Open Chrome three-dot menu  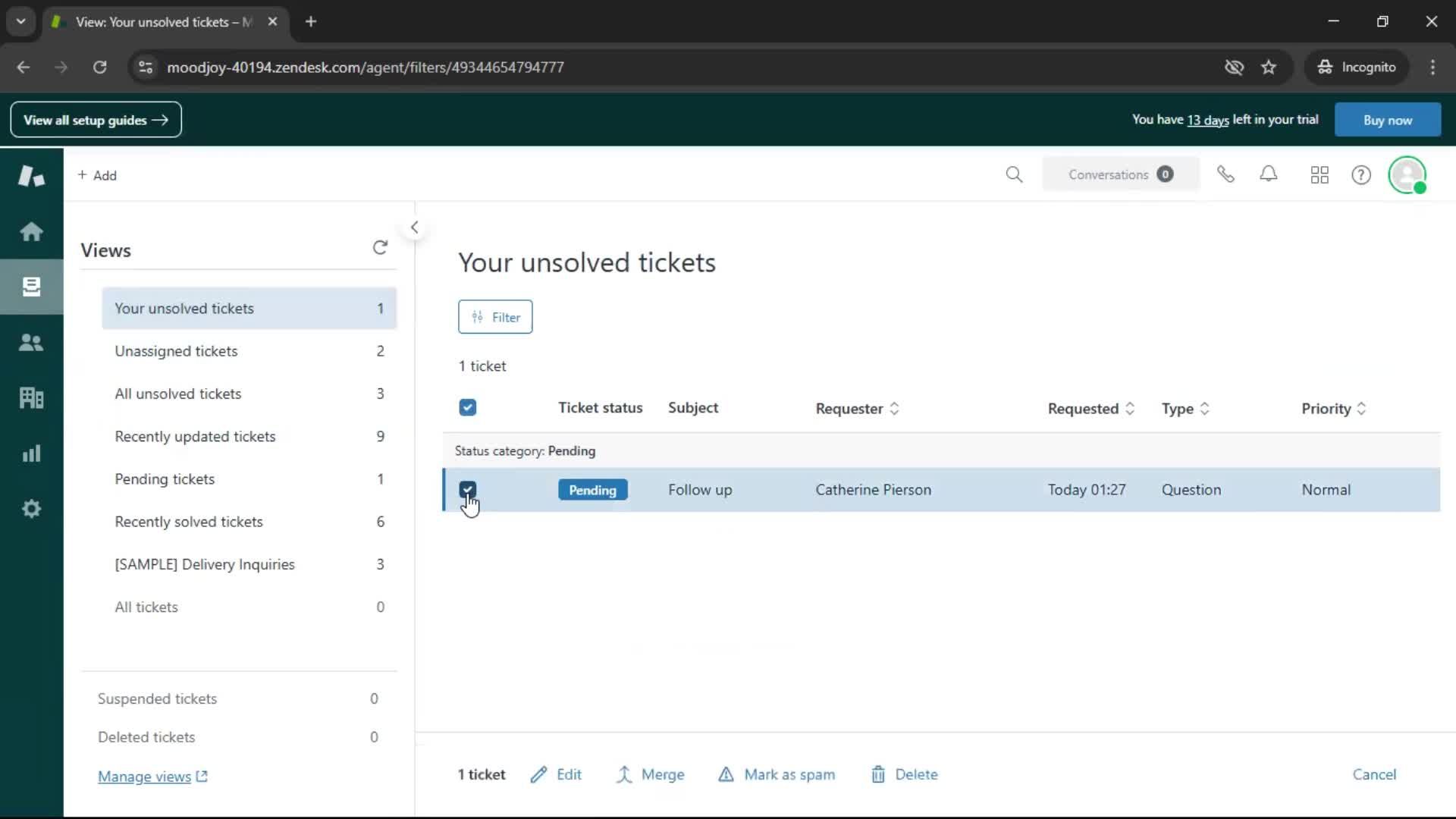click(1432, 67)
